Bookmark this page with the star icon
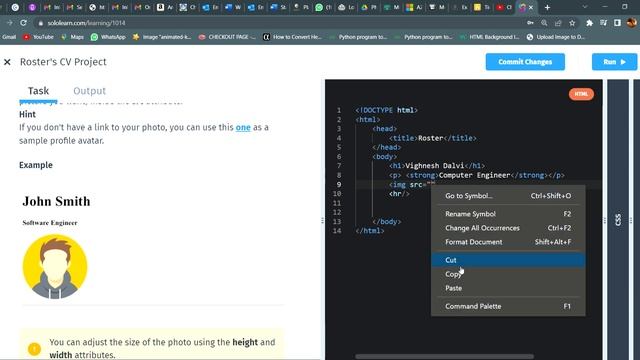 coord(572,23)
